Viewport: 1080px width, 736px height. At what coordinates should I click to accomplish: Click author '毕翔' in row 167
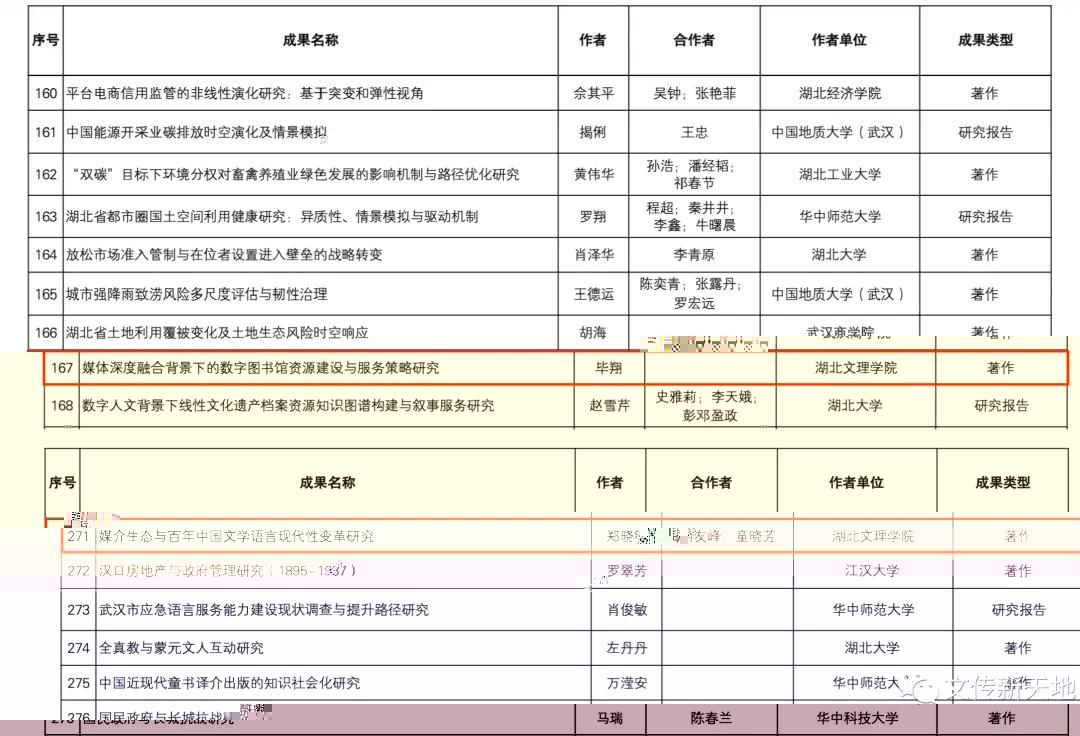point(609,368)
